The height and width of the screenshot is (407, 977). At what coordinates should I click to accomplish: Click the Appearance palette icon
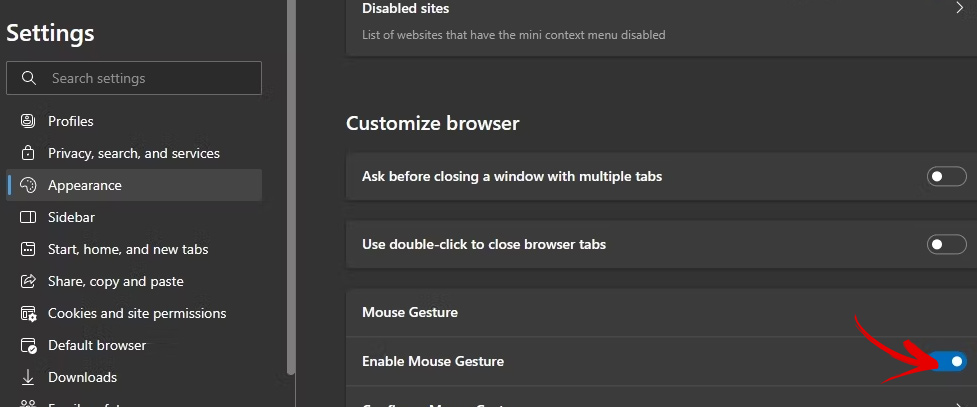28,185
